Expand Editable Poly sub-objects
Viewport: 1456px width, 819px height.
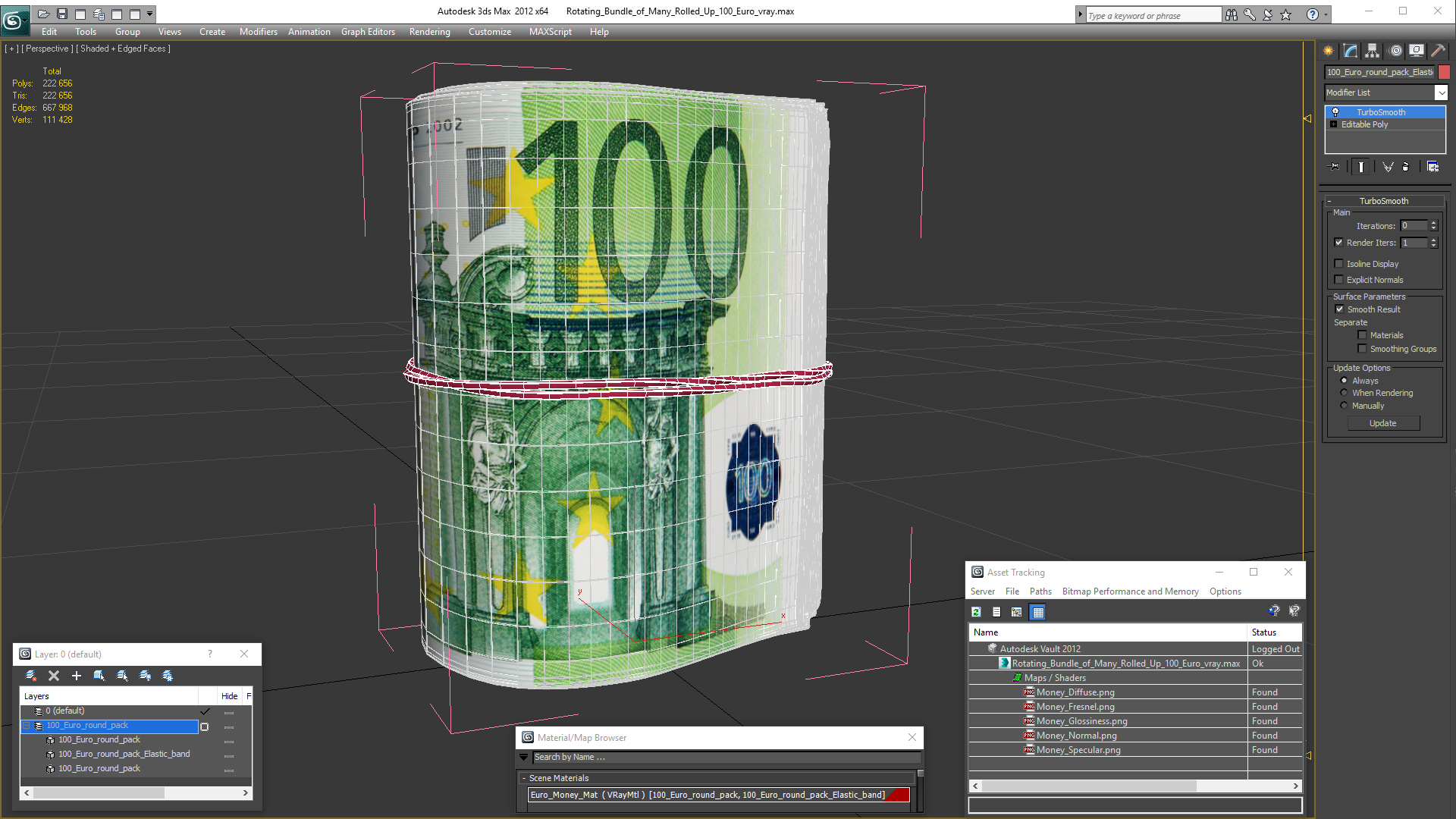pos(1333,124)
